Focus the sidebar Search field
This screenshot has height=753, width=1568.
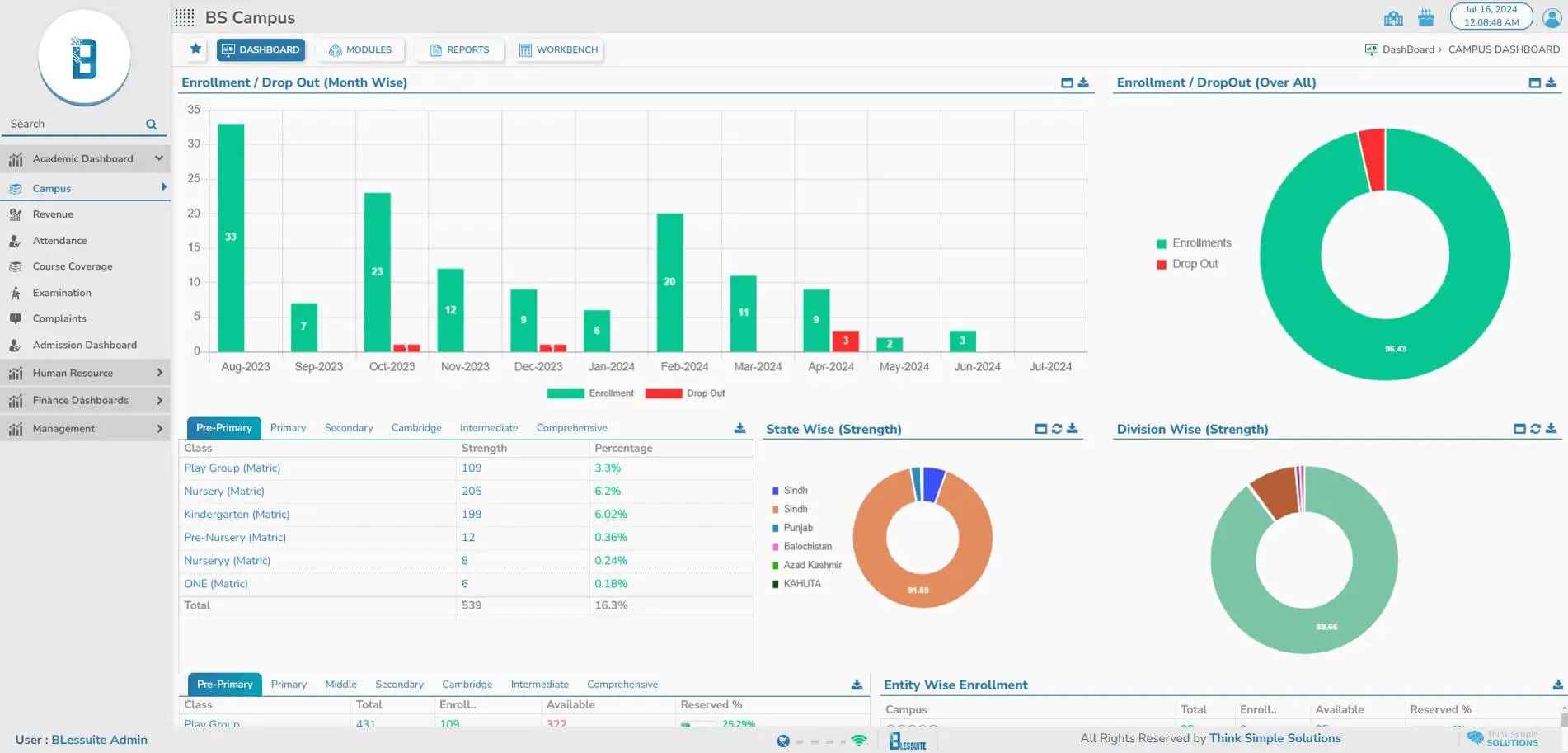pos(74,125)
